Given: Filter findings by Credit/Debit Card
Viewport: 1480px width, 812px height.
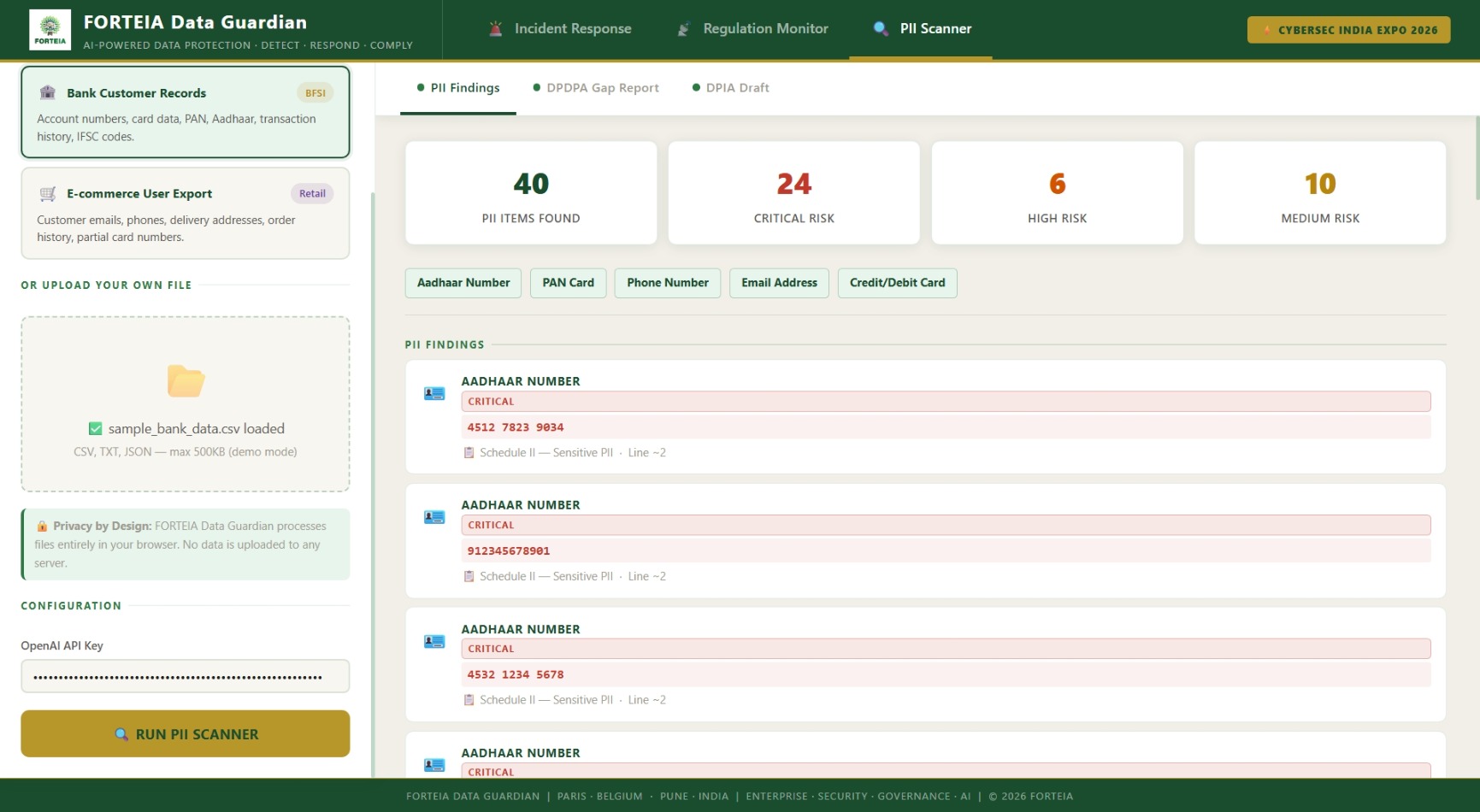Looking at the screenshot, I should [x=897, y=283].
